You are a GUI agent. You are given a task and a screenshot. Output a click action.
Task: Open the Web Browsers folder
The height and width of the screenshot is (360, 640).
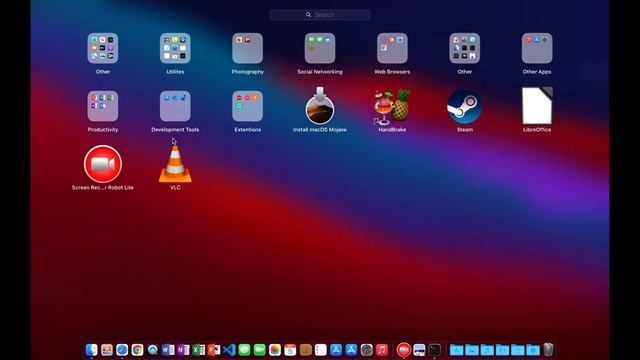point(392,49)
